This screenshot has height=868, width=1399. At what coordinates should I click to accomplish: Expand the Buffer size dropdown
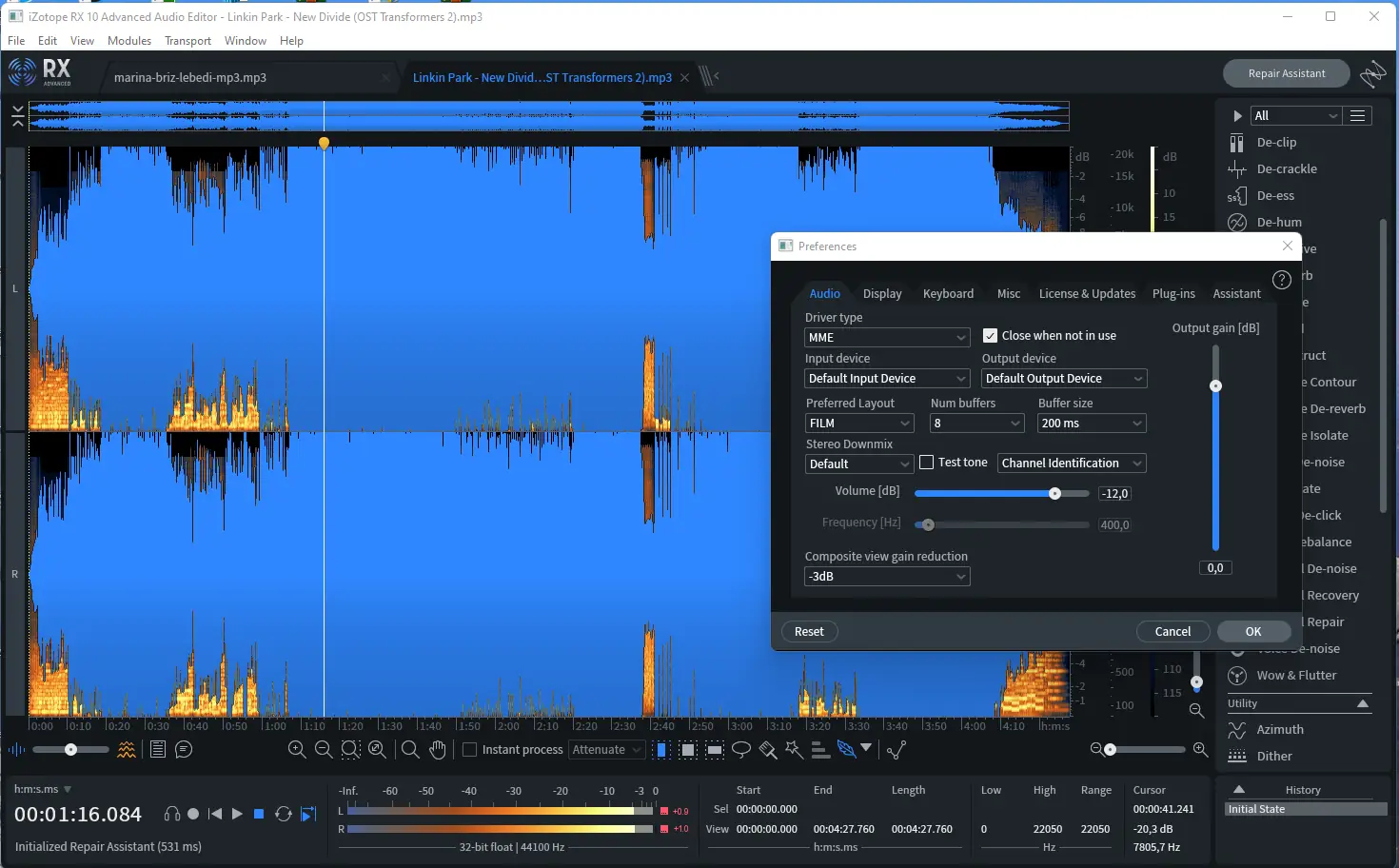1091,424
